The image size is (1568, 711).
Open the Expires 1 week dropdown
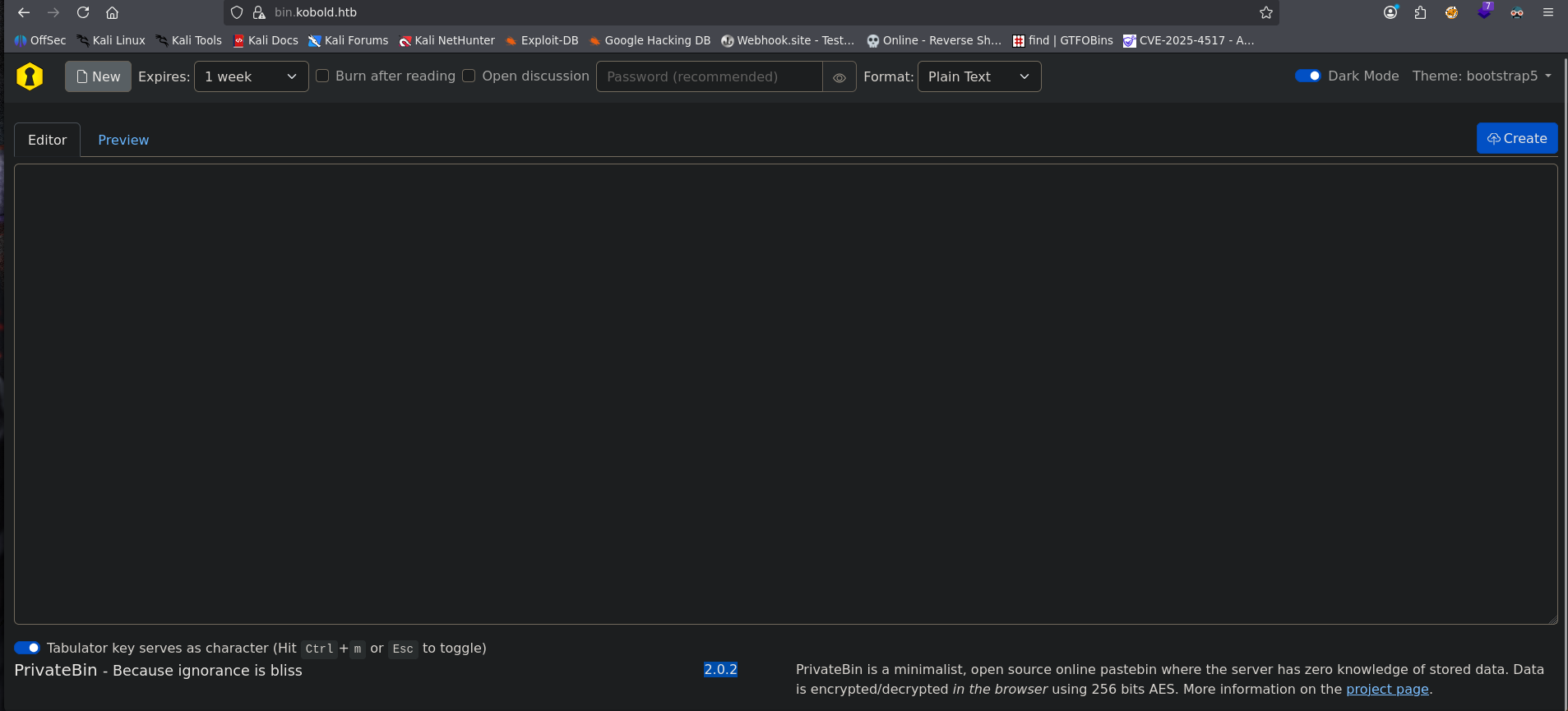(252, 76)
